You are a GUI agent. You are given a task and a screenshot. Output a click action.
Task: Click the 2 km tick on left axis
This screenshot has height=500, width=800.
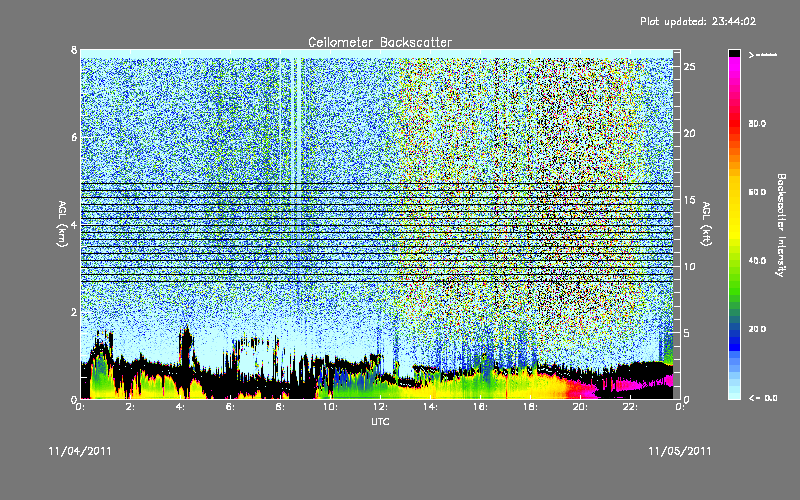pyautogui.click(x=74, y=312)
